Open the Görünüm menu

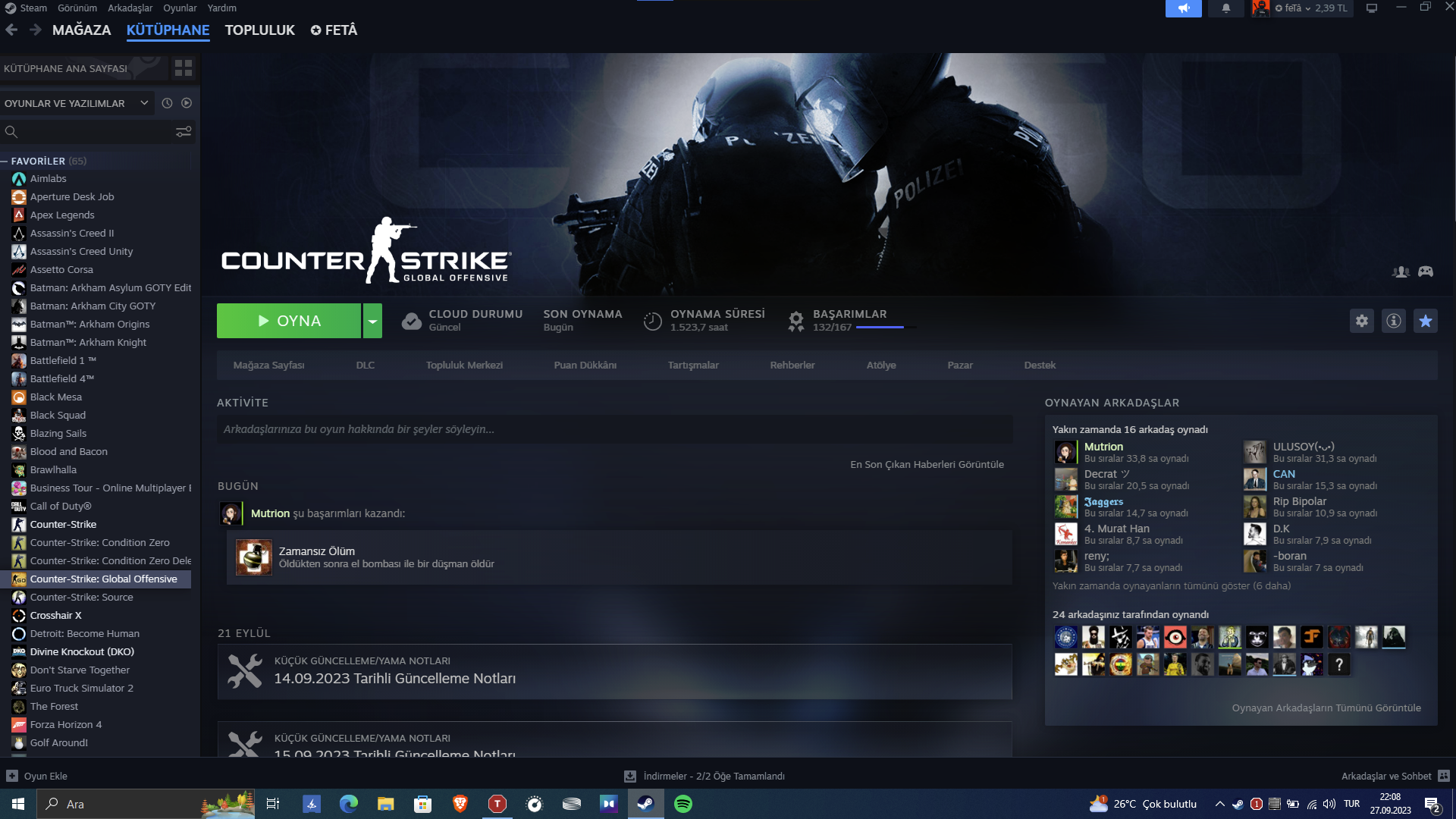click(x=77, y=8)
